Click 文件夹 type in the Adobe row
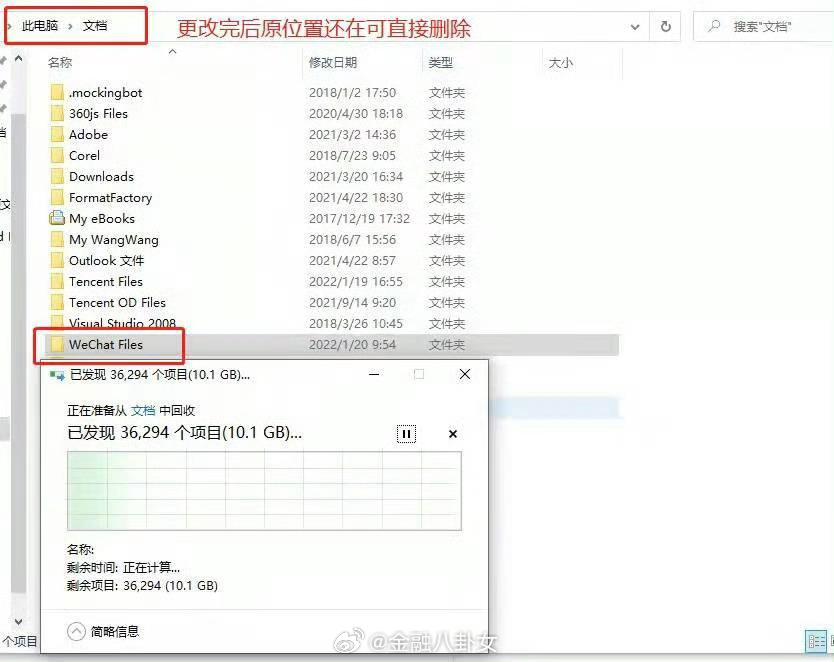The image size is (834, 662). coord(447,135)
